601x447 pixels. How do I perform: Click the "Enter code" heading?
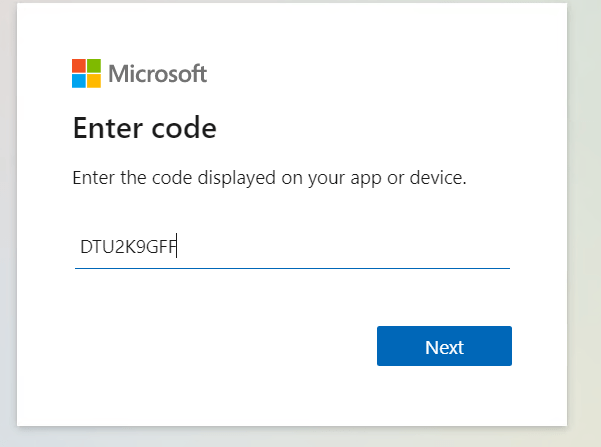(145, 128)
